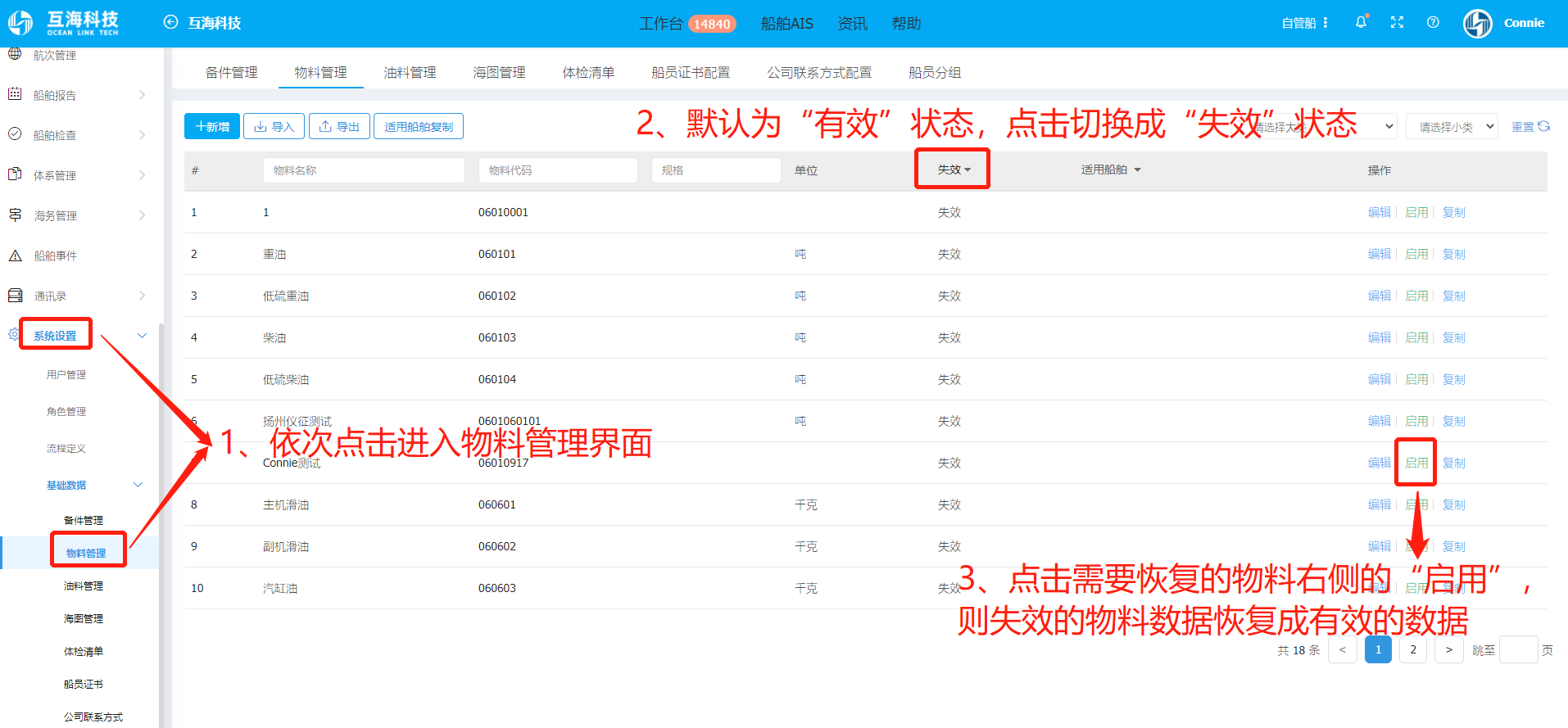
Task: Open the 失效 status filter dropdown
Action: point(954,170)
